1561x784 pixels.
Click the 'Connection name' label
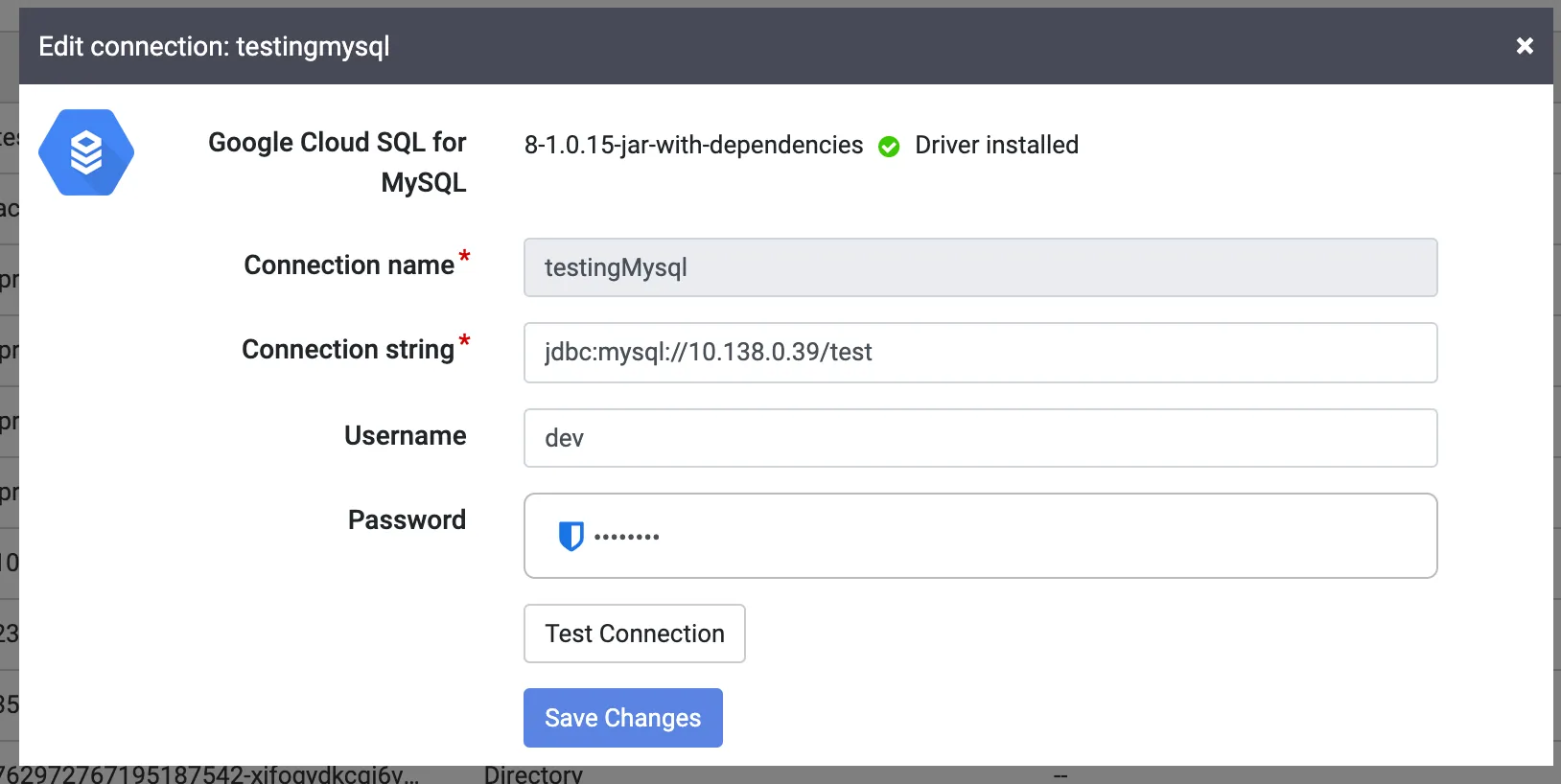(349, 265)
